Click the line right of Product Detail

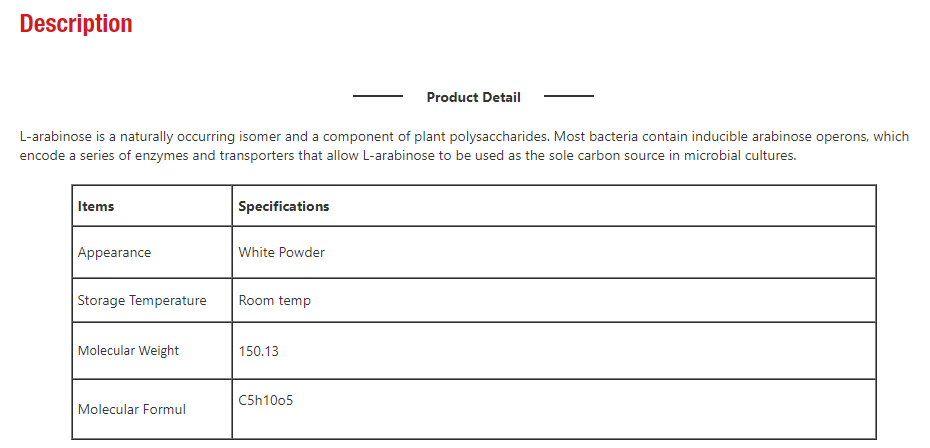[x=569, y=96]
